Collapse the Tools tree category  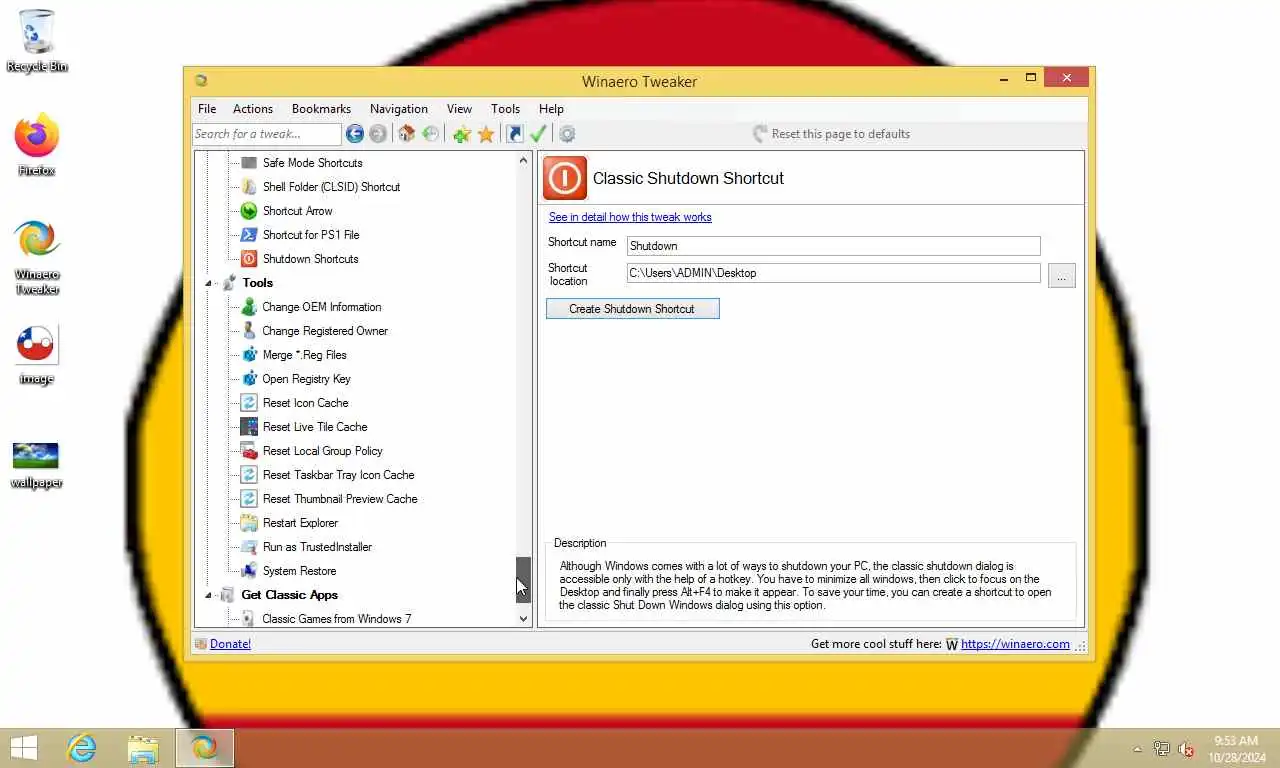coord(209,283)
